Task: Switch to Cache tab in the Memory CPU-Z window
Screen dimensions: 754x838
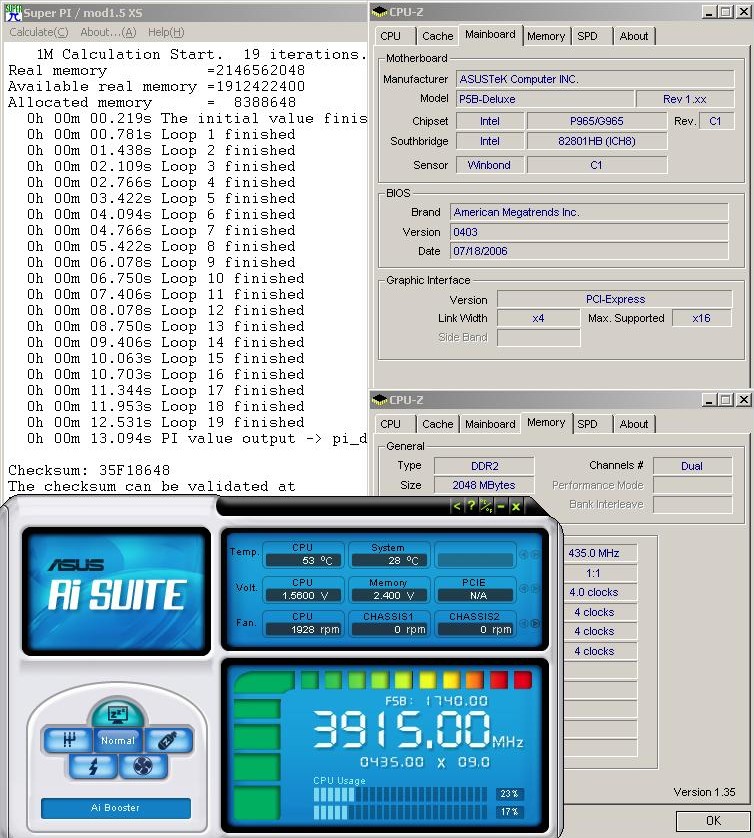Action: 438,424
